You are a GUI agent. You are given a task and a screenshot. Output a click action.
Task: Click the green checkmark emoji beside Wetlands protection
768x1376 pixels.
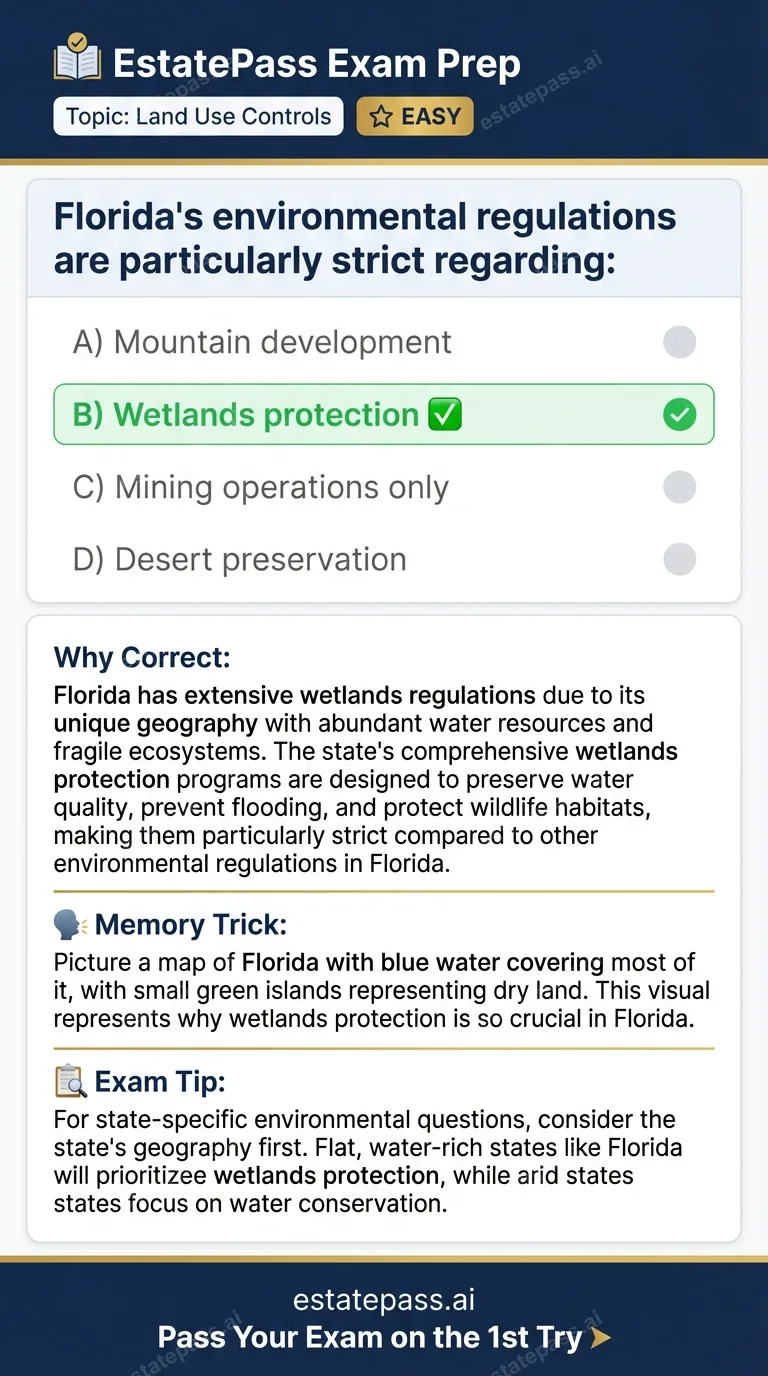(447, 414)
